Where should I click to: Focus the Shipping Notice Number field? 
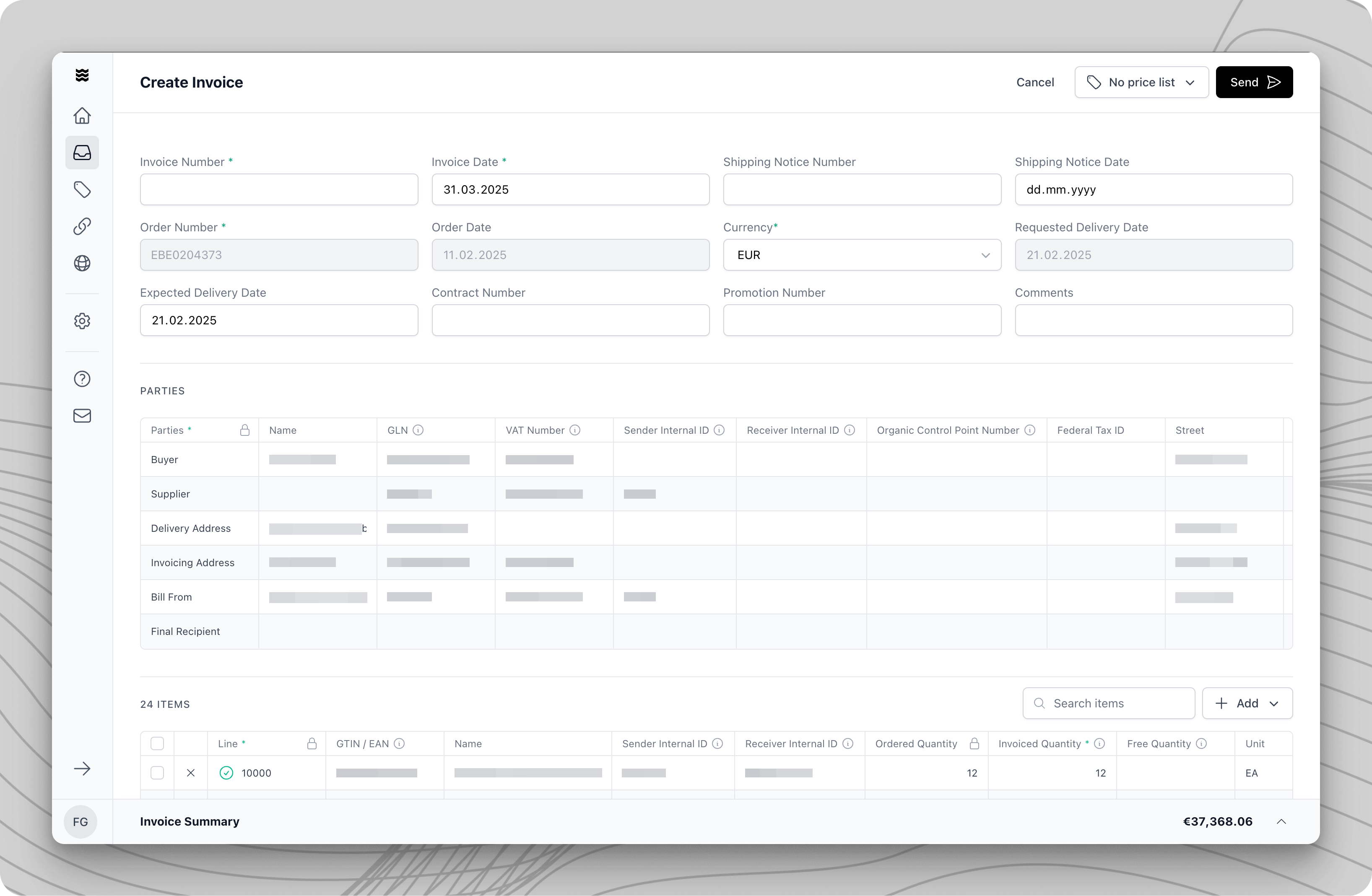click(862, 189)
